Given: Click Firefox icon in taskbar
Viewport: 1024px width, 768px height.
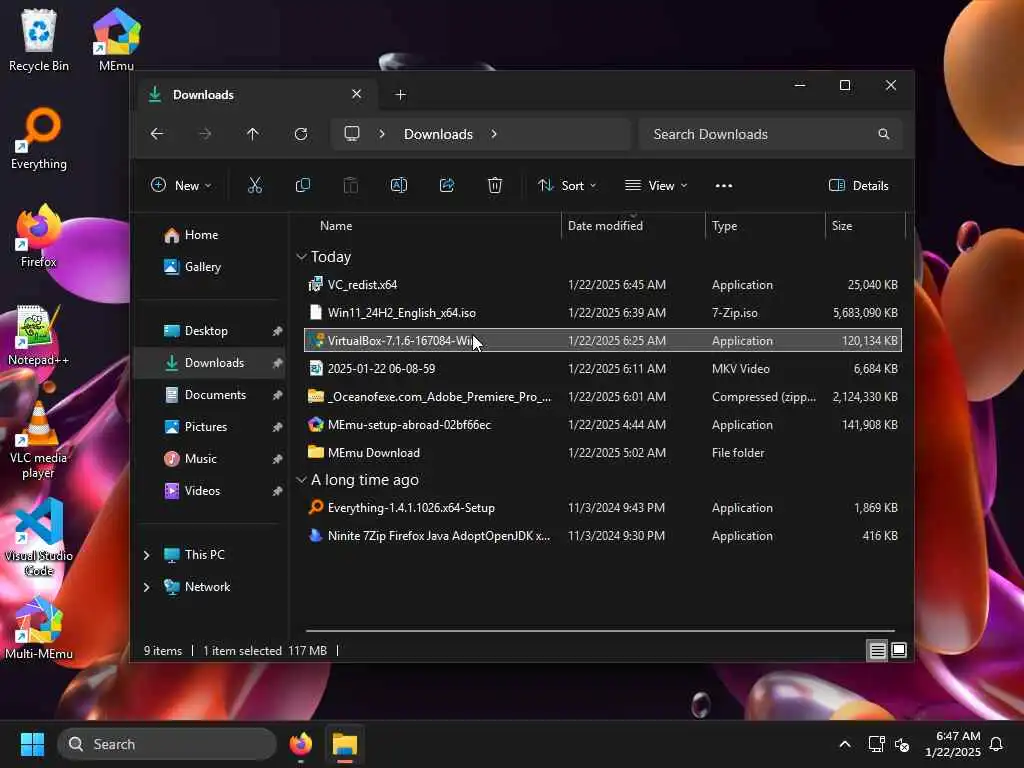Looking at the screenshot, I should (300, 744).
